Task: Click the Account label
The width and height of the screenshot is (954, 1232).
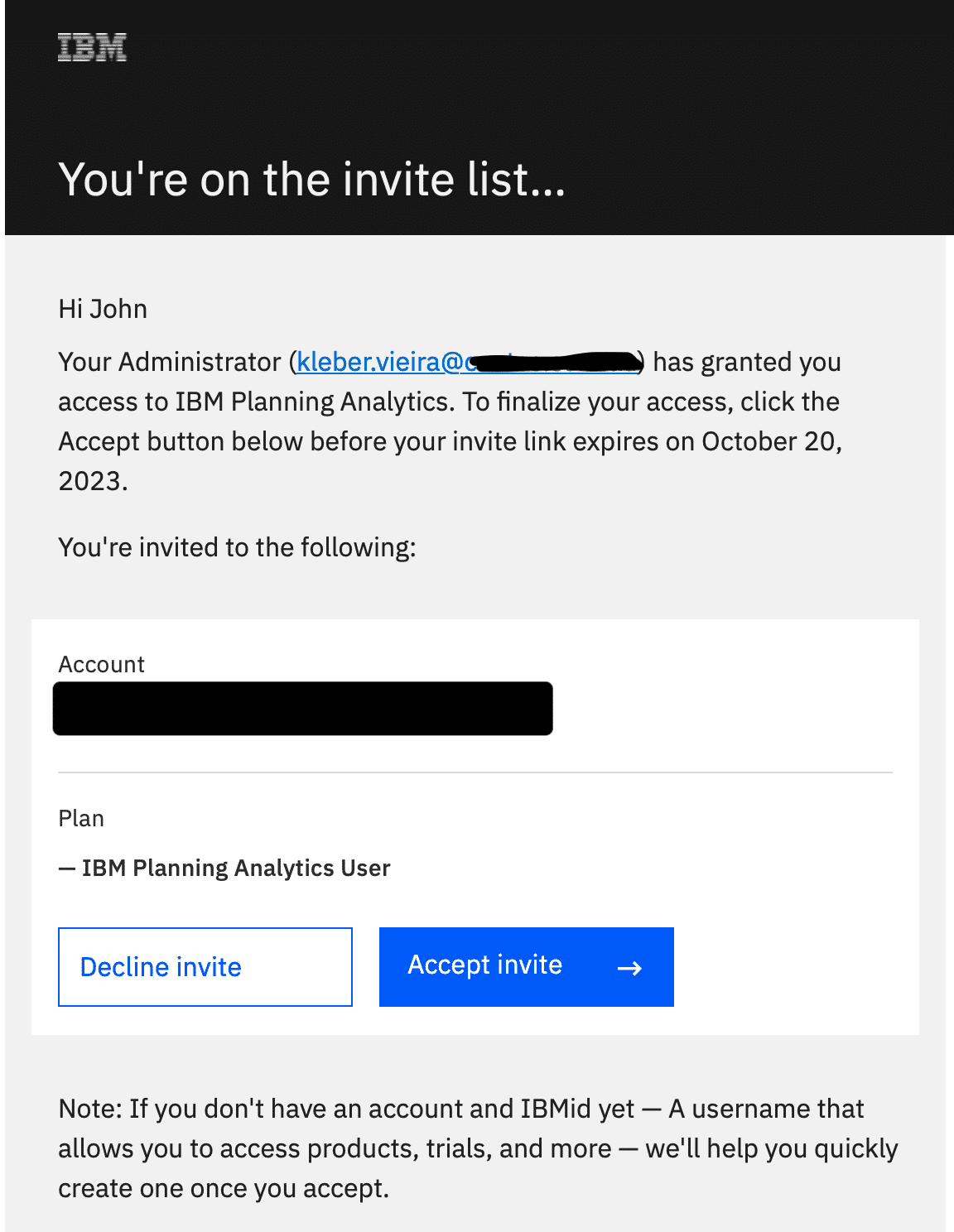Action: (100, 663)
